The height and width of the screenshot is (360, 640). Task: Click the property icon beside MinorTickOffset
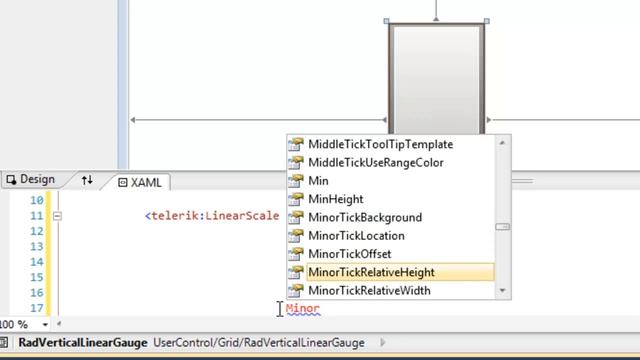[x=296, y=253]
